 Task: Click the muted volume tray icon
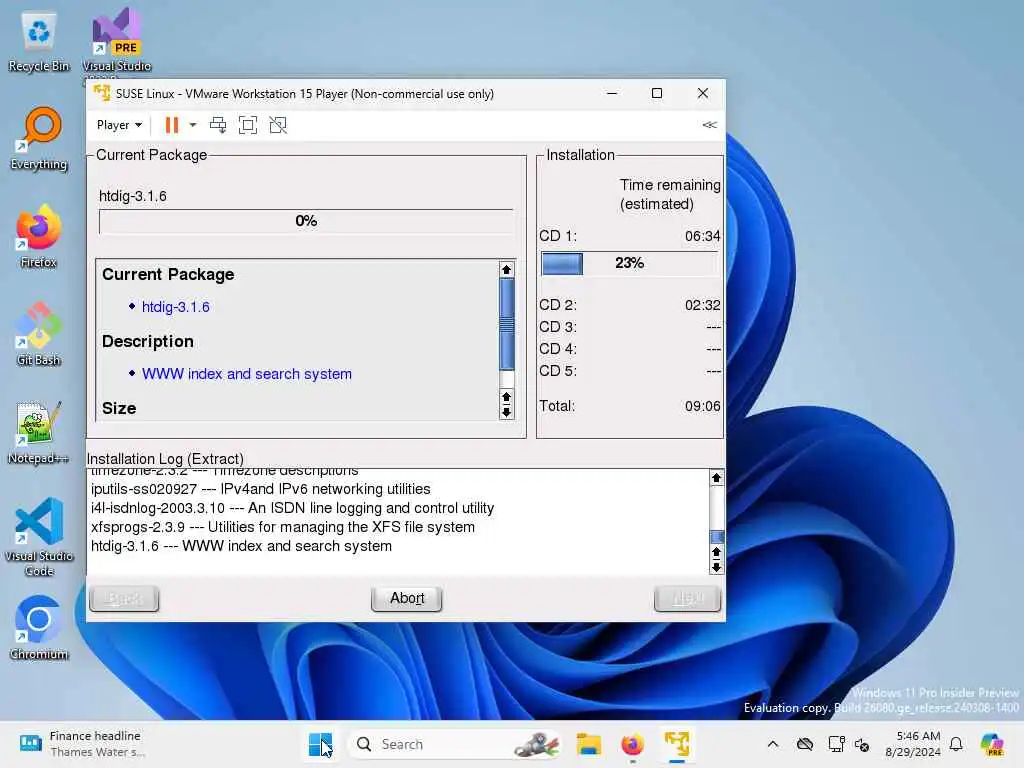point(862,744)
